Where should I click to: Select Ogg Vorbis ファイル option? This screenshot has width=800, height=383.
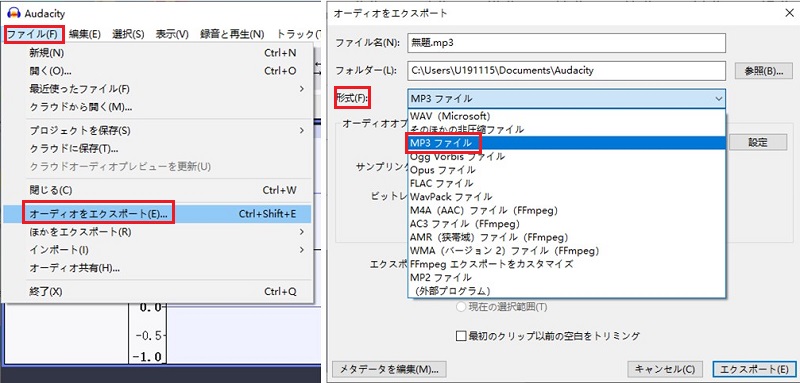tap(566, 157)
